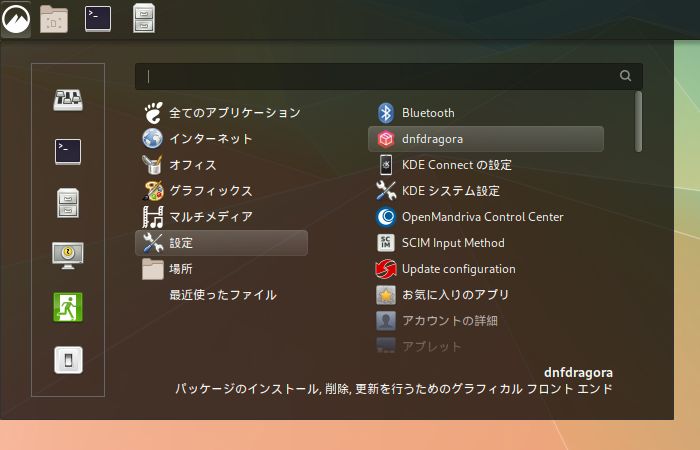The image size is (700, 450).
Task: Click the Bluetooth logo icon
Action: coord(386,113)
